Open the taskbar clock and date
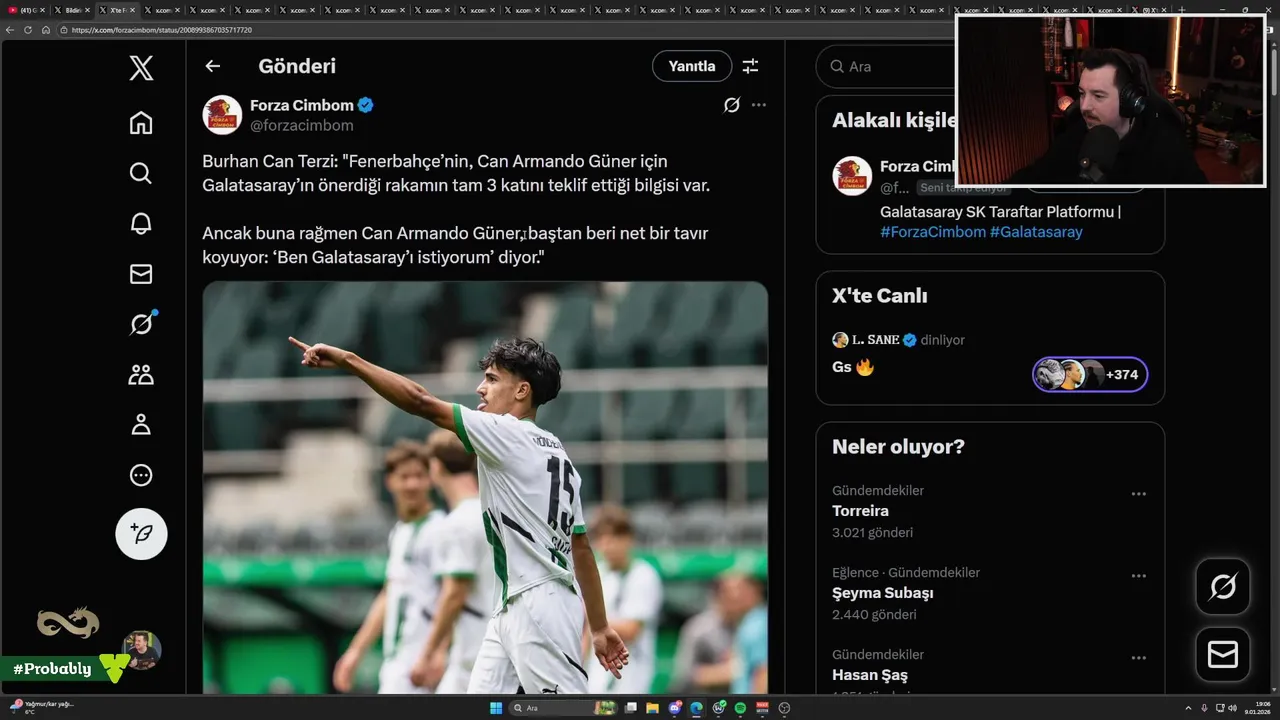 point(1258,707)
